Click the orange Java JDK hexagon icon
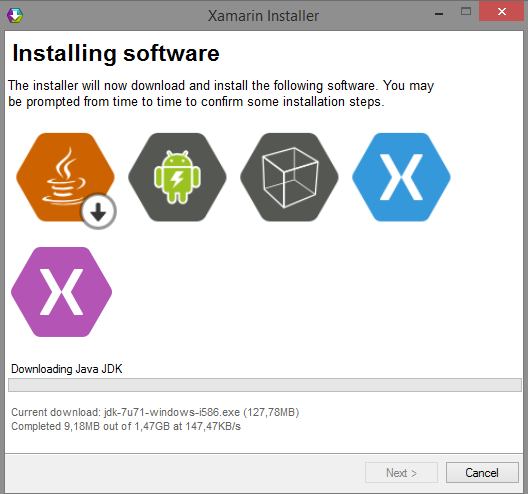 pos(65,177)
